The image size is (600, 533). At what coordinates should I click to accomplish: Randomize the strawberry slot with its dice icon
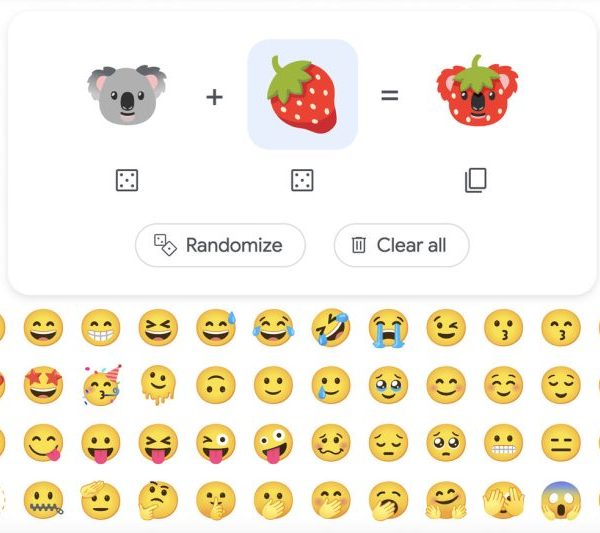[x=302, y=180]
